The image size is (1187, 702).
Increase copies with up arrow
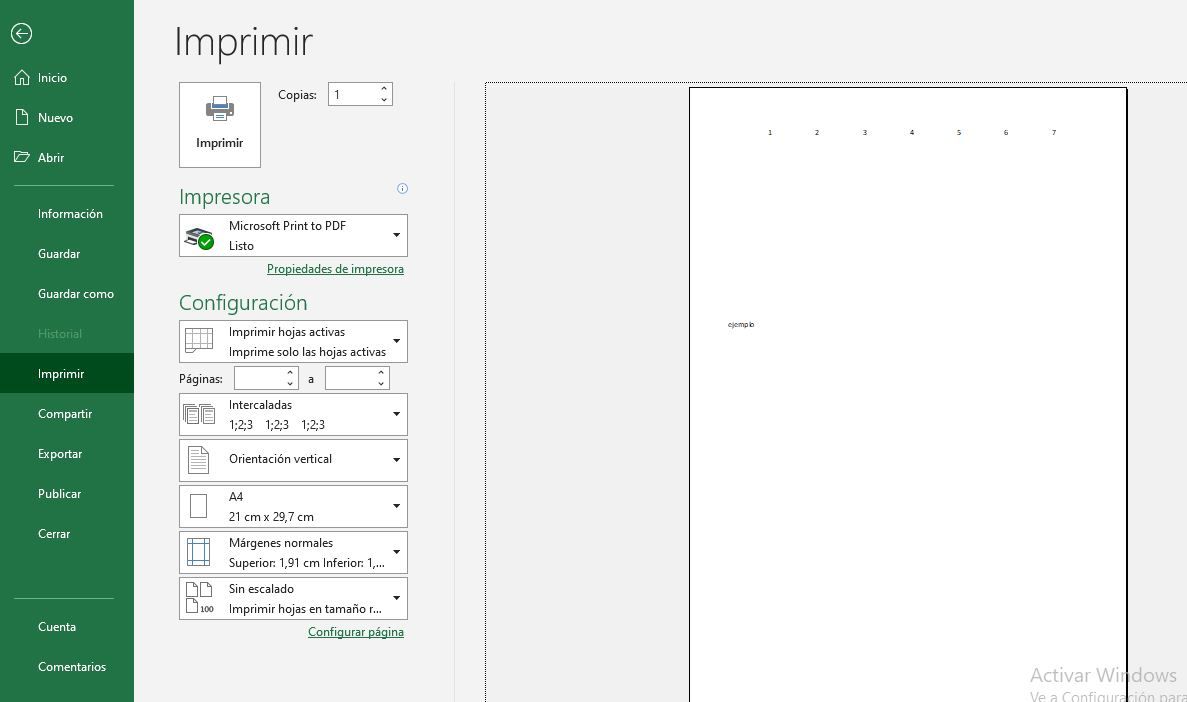tap(384, 89)
